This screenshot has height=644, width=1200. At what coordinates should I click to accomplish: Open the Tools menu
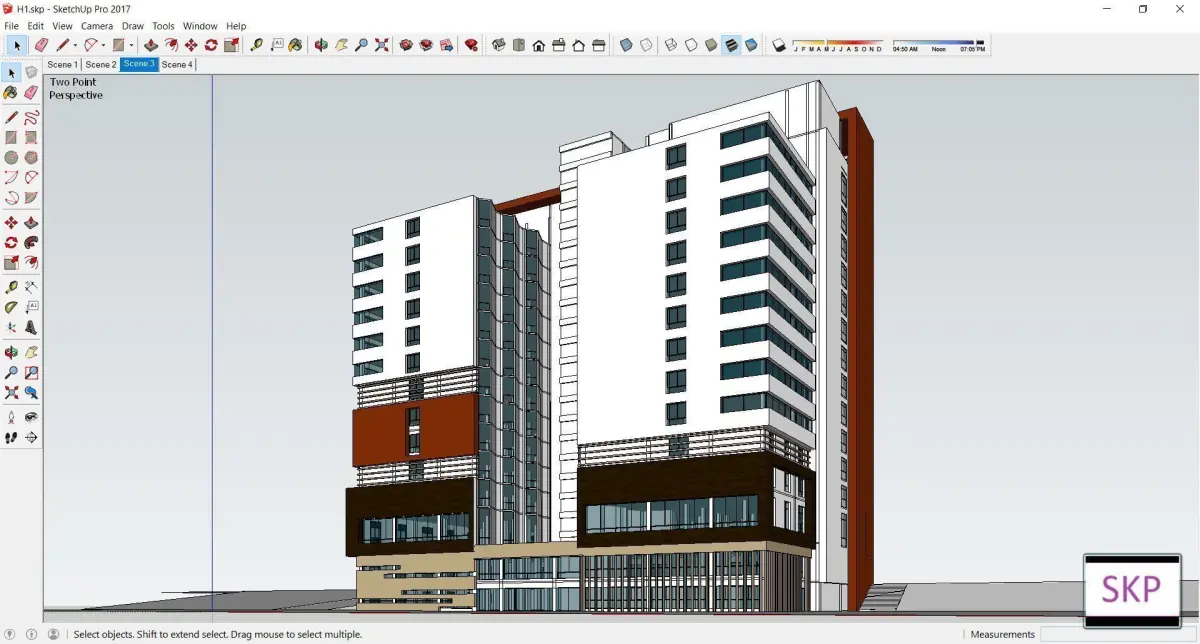pyautogui.click(x=163, y=26)
